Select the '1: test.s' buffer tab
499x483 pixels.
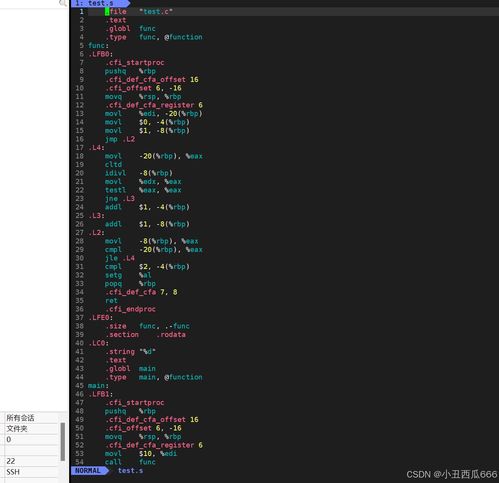(x=99, y=3)
